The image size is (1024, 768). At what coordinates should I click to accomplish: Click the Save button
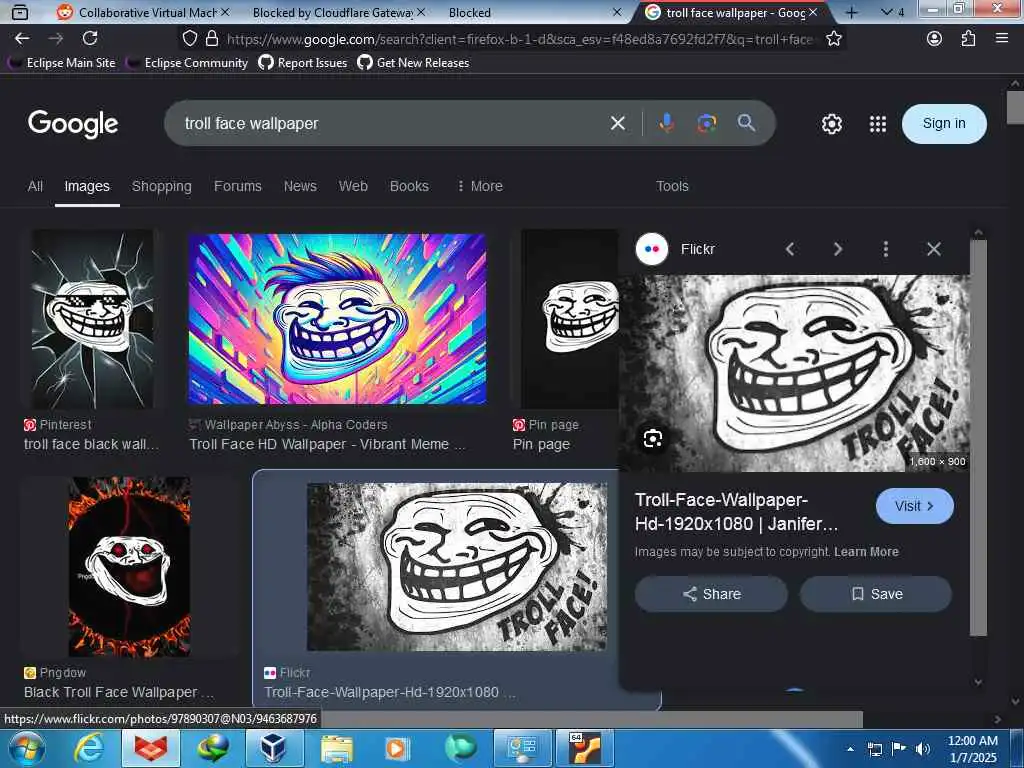pyautogui.click(x=876, y=594)
